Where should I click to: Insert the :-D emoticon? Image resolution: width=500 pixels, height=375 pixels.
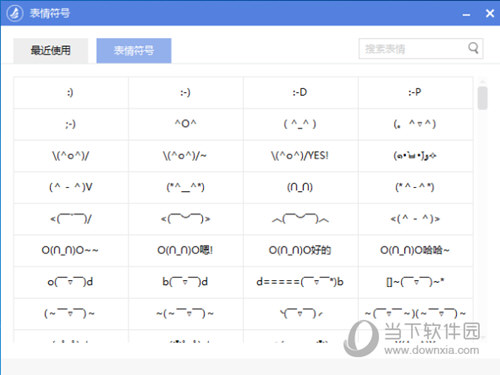pos(301,93)
